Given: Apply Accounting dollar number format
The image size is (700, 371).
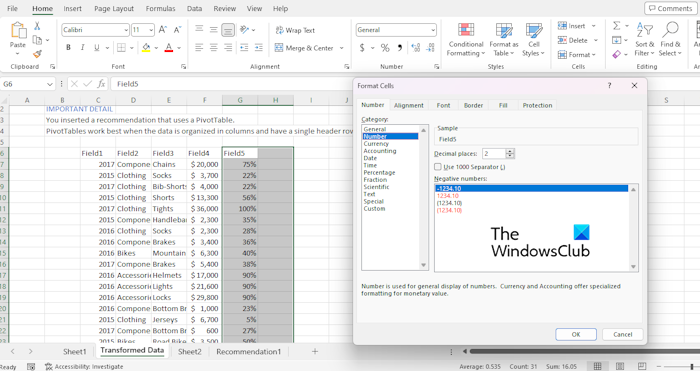Looking at the screenshot, I should click(362, 47).
